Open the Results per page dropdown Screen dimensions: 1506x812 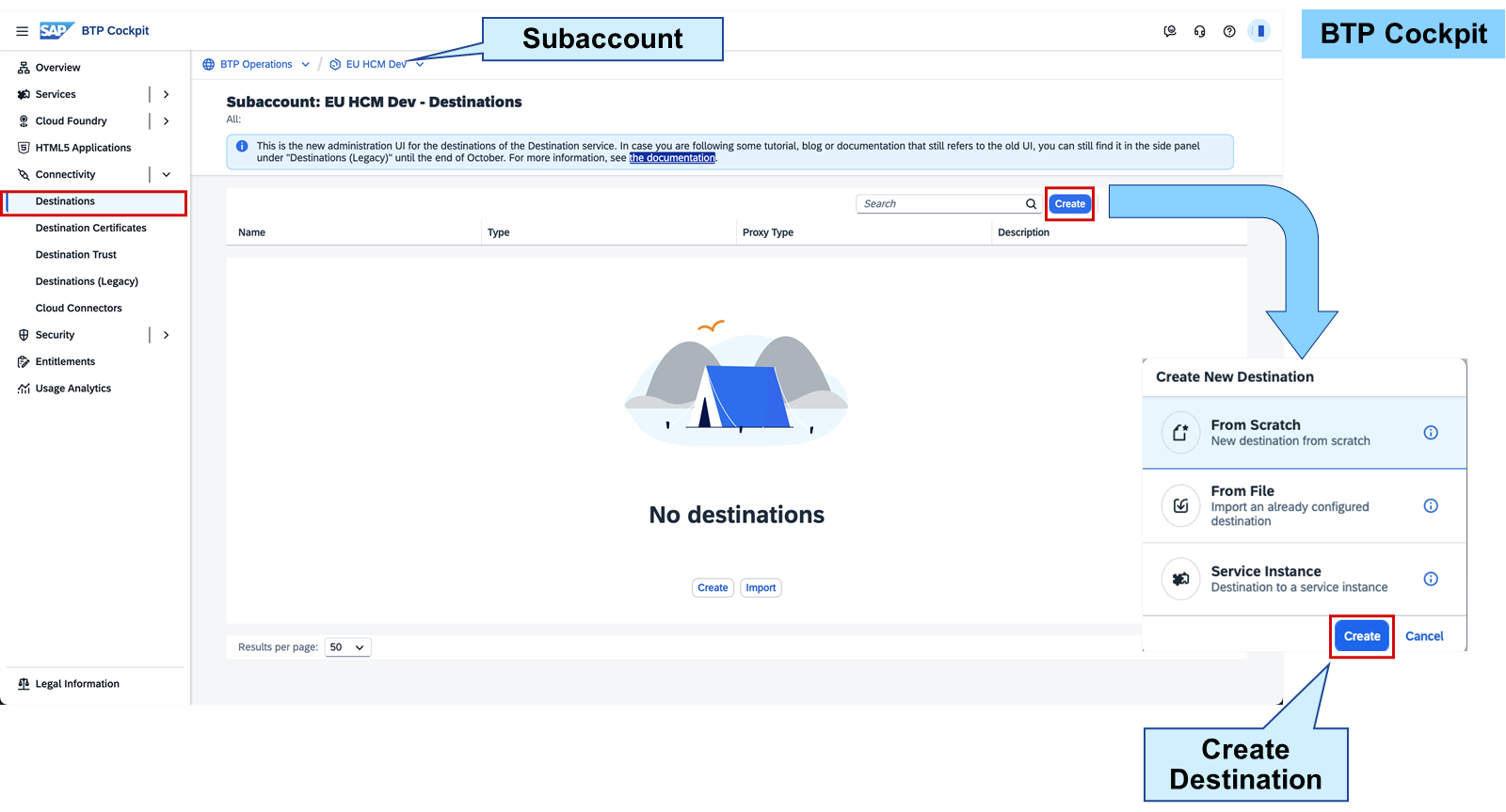pyautogui.click(x=347, y=647)
